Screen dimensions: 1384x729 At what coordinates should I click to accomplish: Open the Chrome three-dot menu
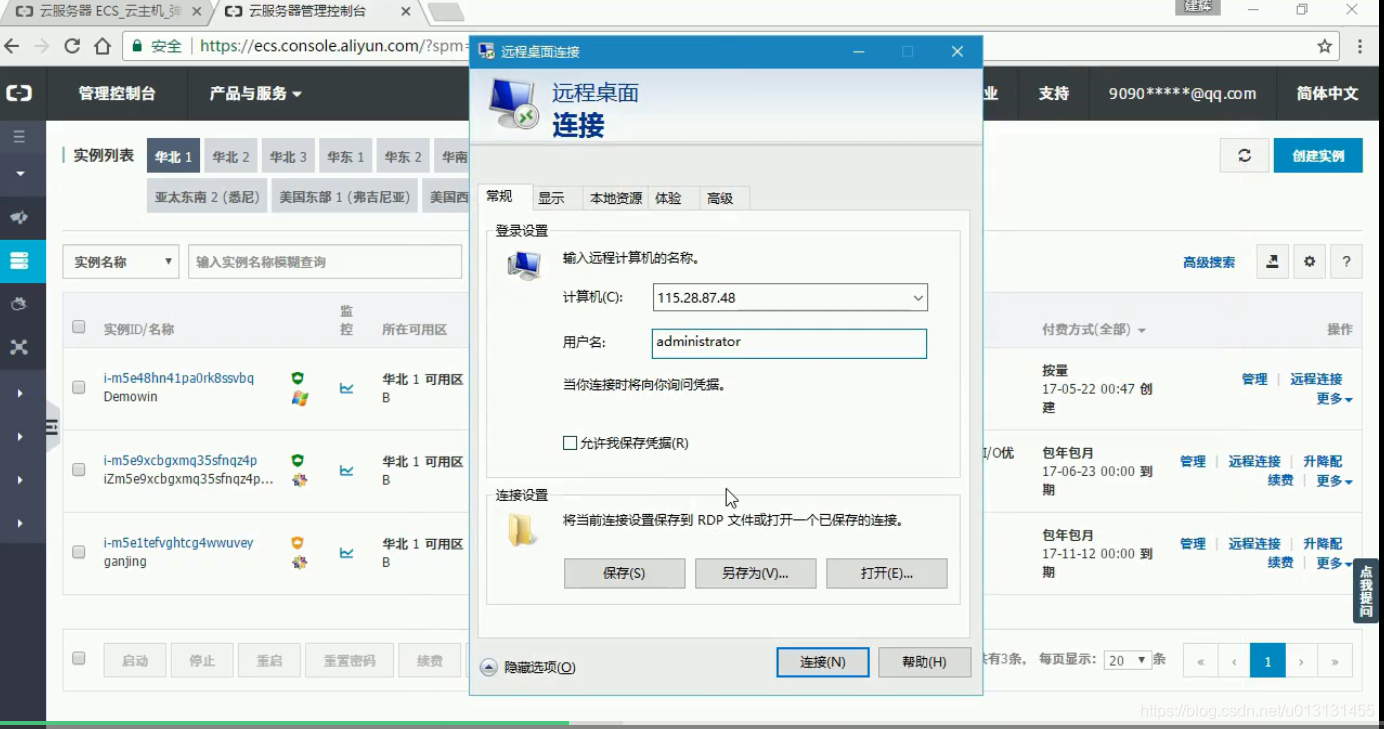pyautogui.click(x=1360, y=46)
